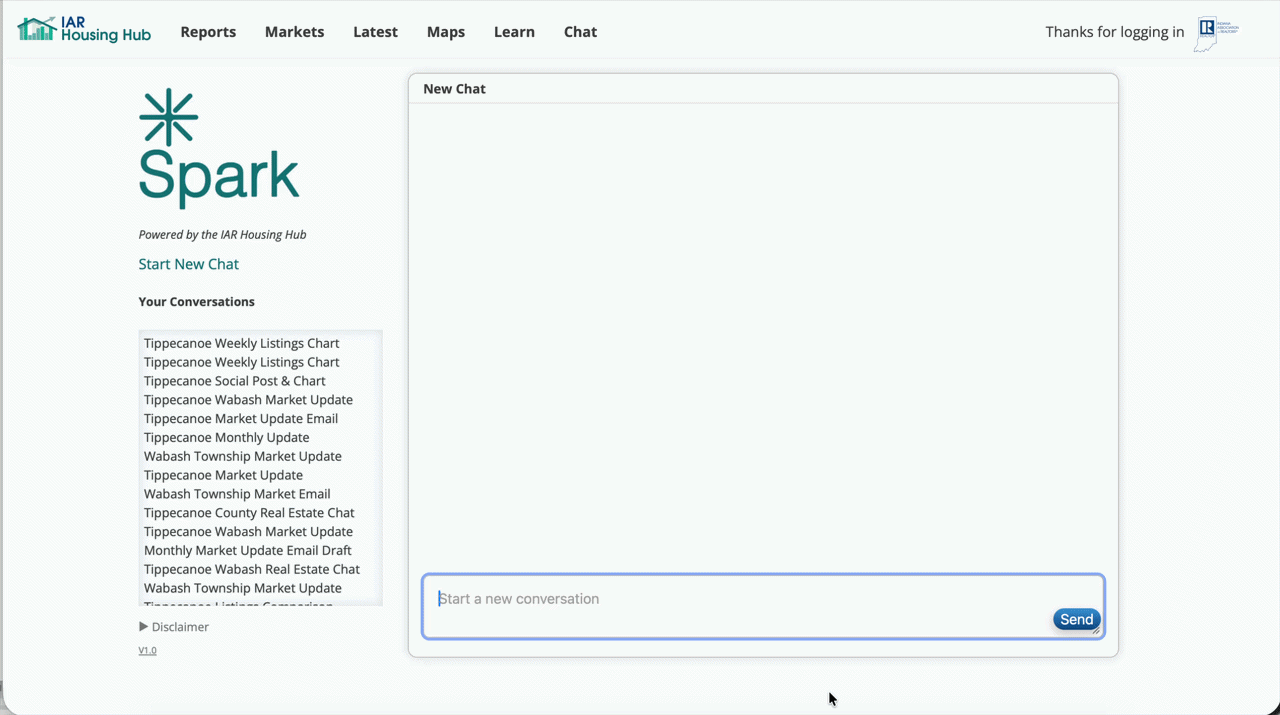Click the V1.0 version link
The image size is (1280, 715).
coord(147,650)
